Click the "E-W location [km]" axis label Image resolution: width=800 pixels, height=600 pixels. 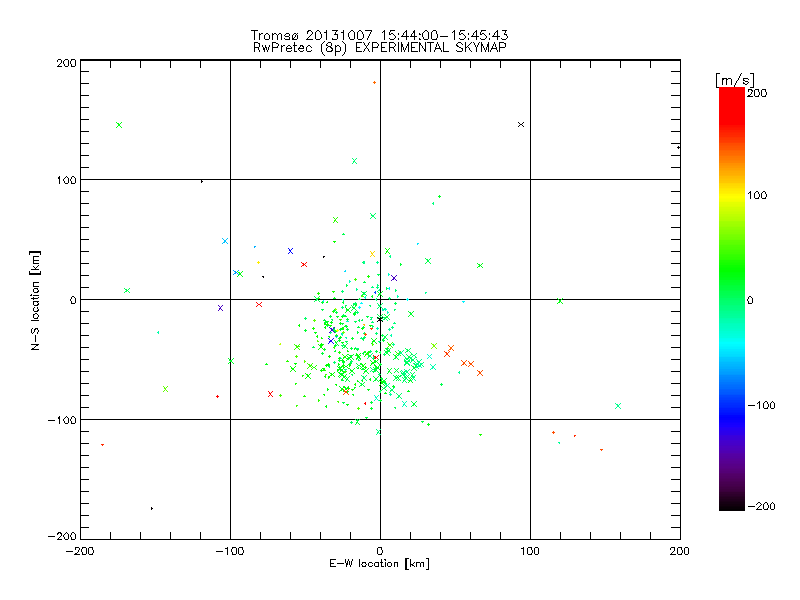(379, 563)
